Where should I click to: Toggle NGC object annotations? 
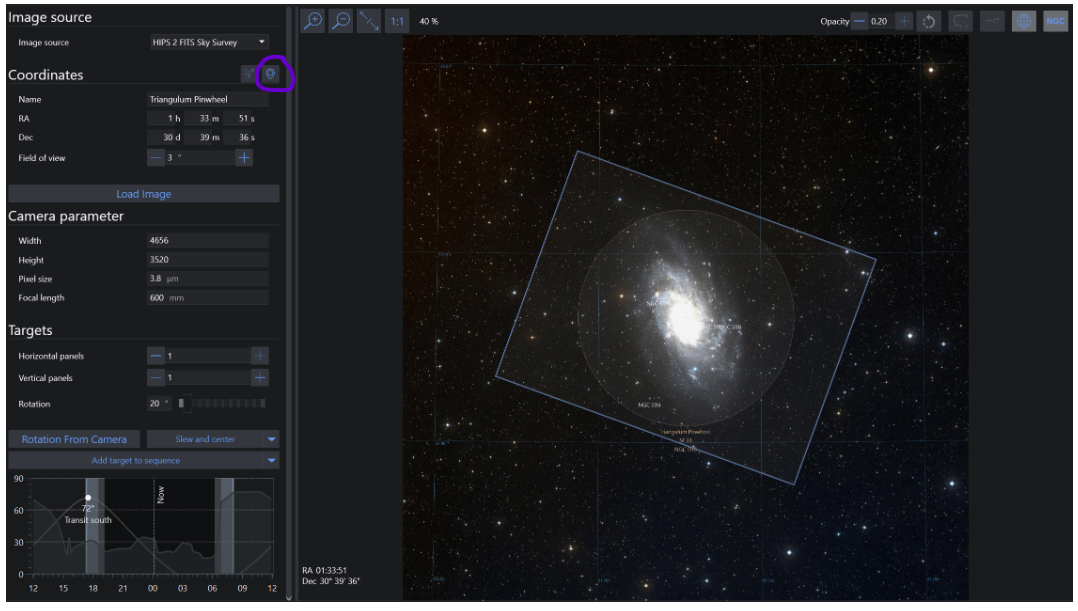coord(1055,21)
